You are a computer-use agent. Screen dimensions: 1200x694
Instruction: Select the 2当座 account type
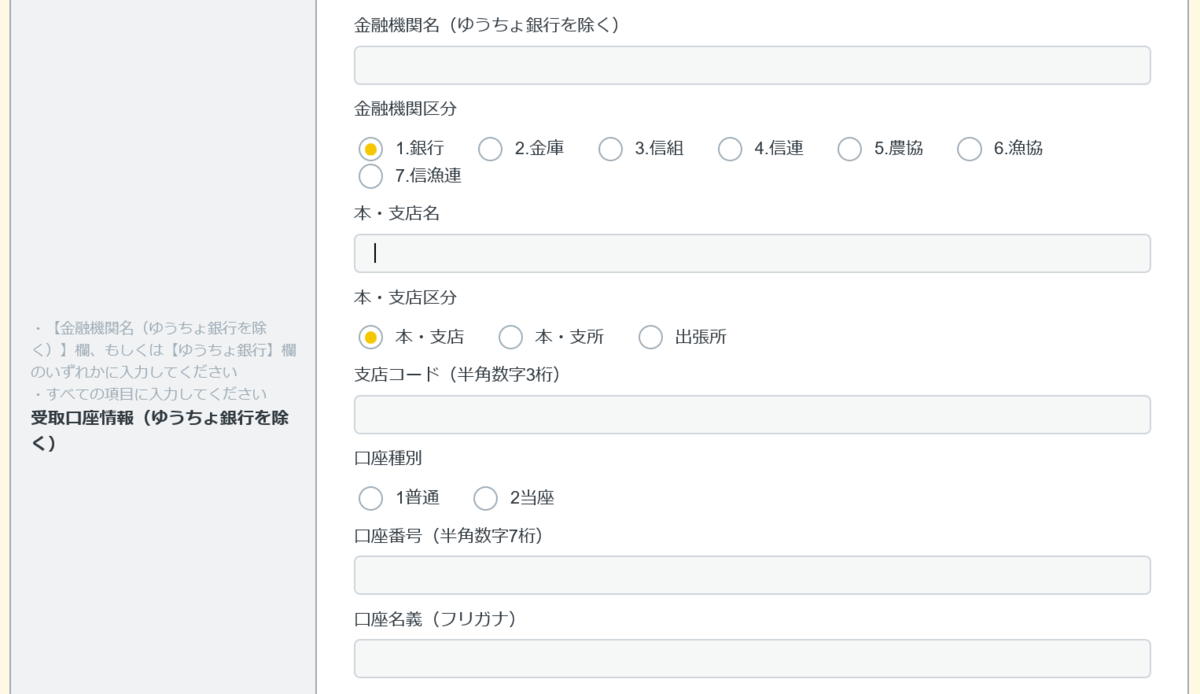point(485,498)
